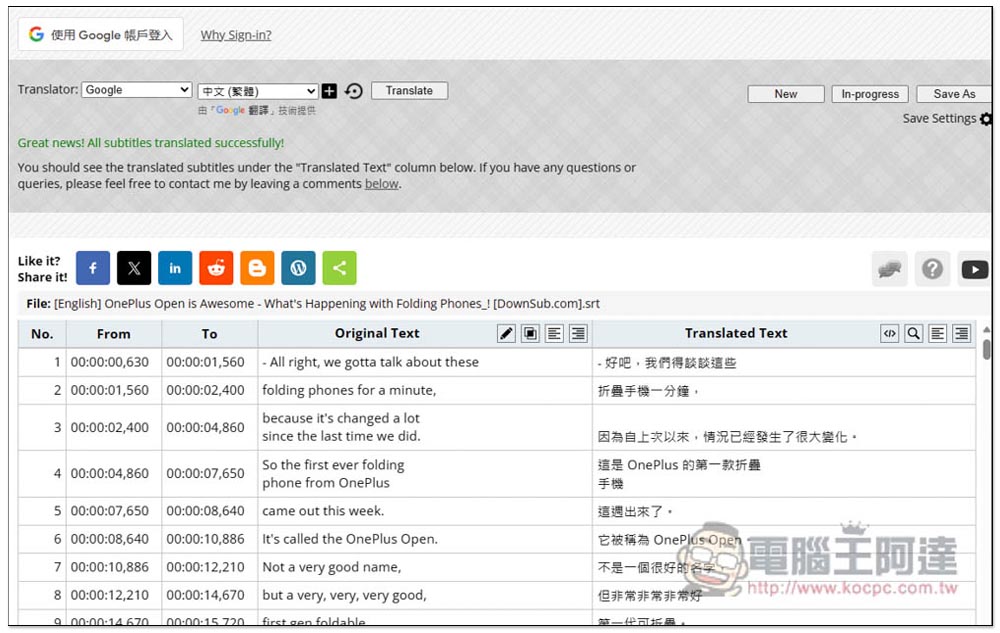Screen dimensions: 1000x633
Task: Click the Translated Text column header label
Action: click(736, 333)
